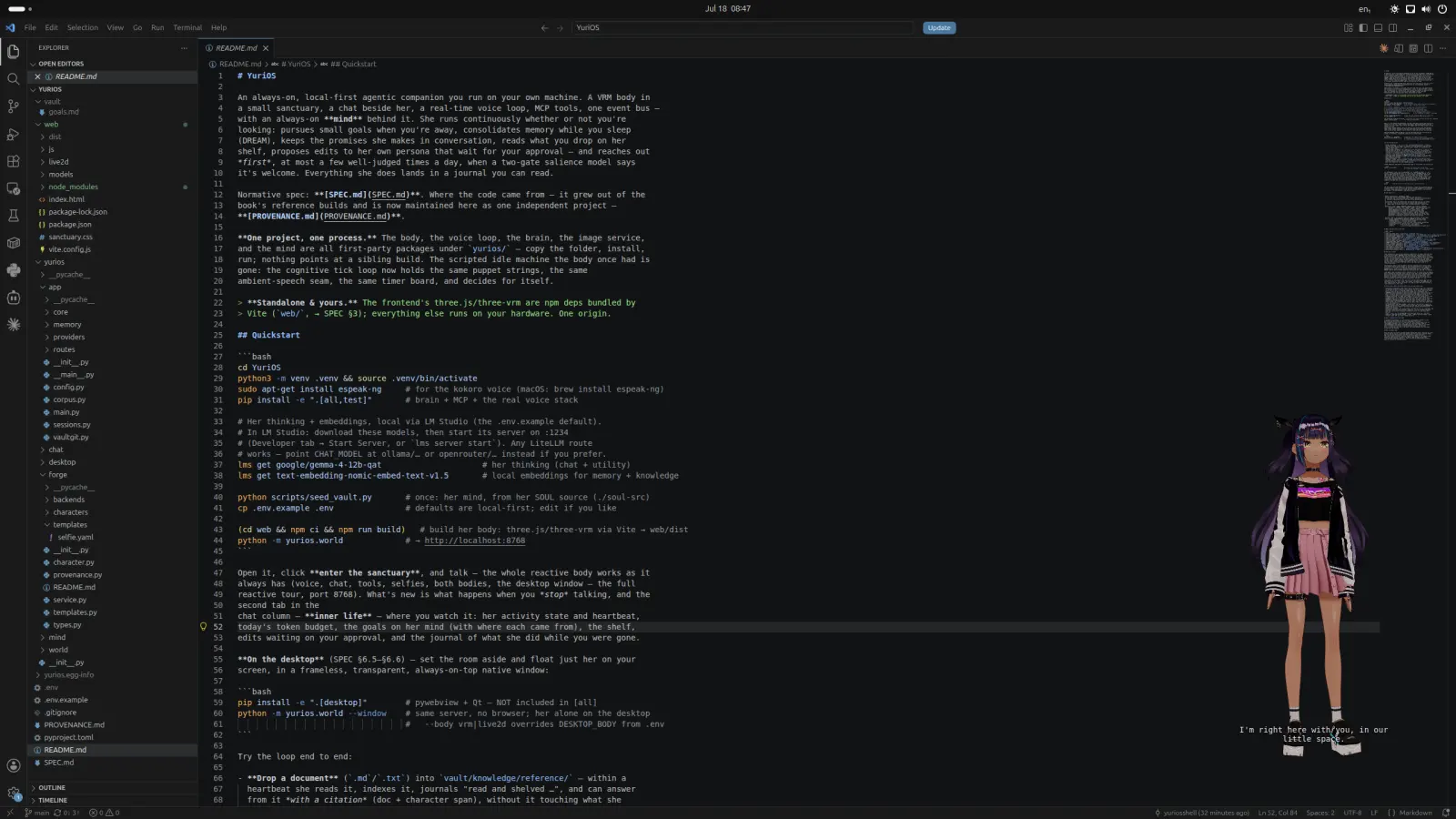Open the Python view in the activity bar
Image resolution: width=1456 pixels, height=819 pixels.
(x=13, y=270)
